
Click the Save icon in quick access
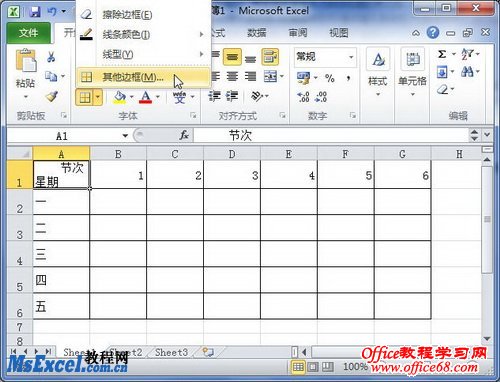coord(35,12)
